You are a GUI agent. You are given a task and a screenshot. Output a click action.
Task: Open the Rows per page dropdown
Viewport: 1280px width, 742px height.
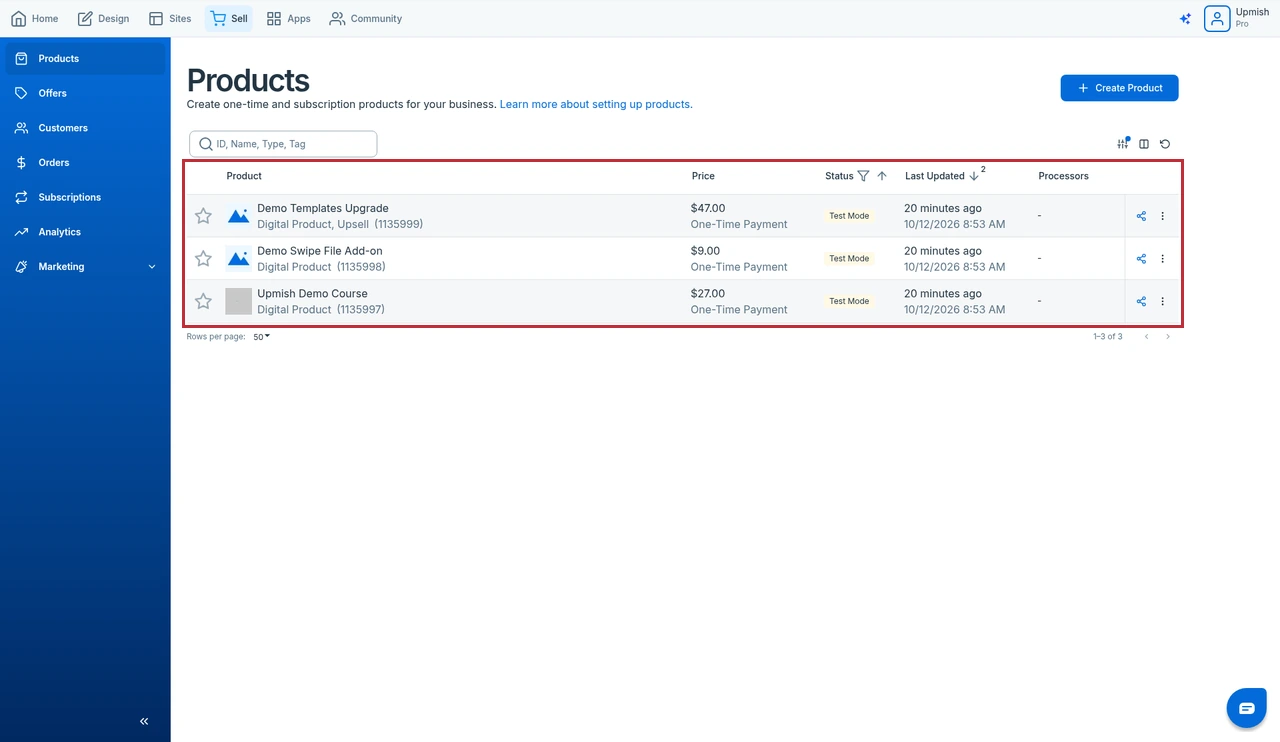coord(261,337)
